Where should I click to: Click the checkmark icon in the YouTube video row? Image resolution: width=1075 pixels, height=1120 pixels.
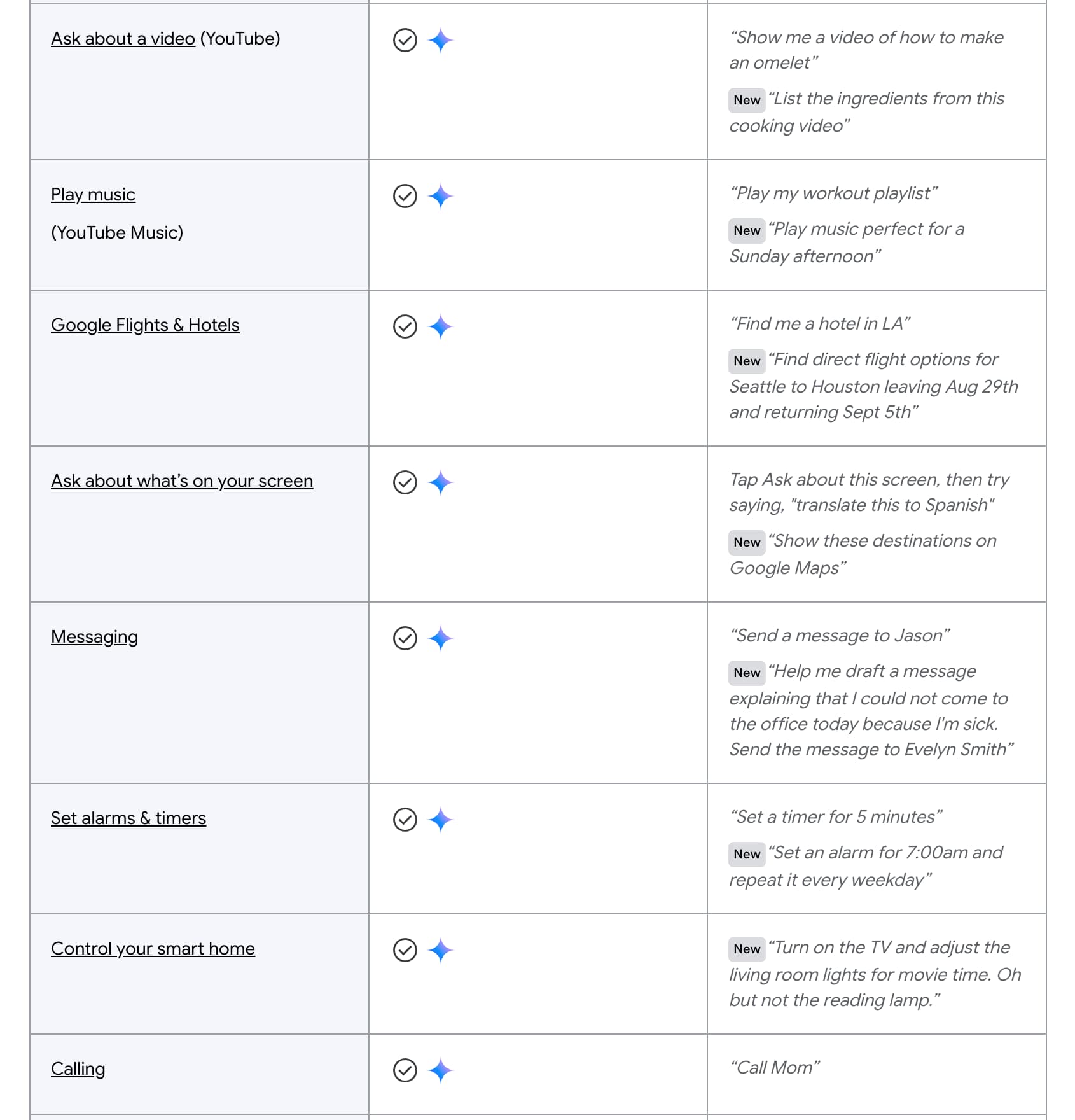pyautogui.click(x=405, y=40)
